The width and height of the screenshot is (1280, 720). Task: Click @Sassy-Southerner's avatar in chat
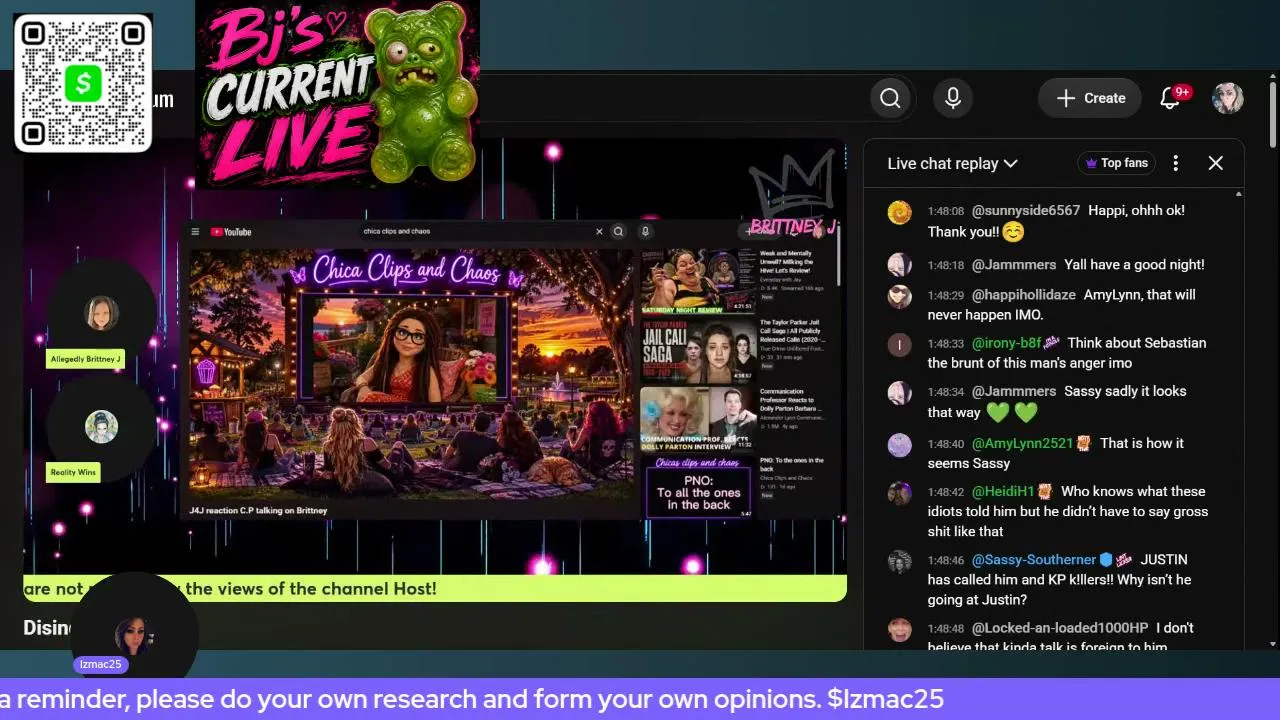tap(900, 561)
